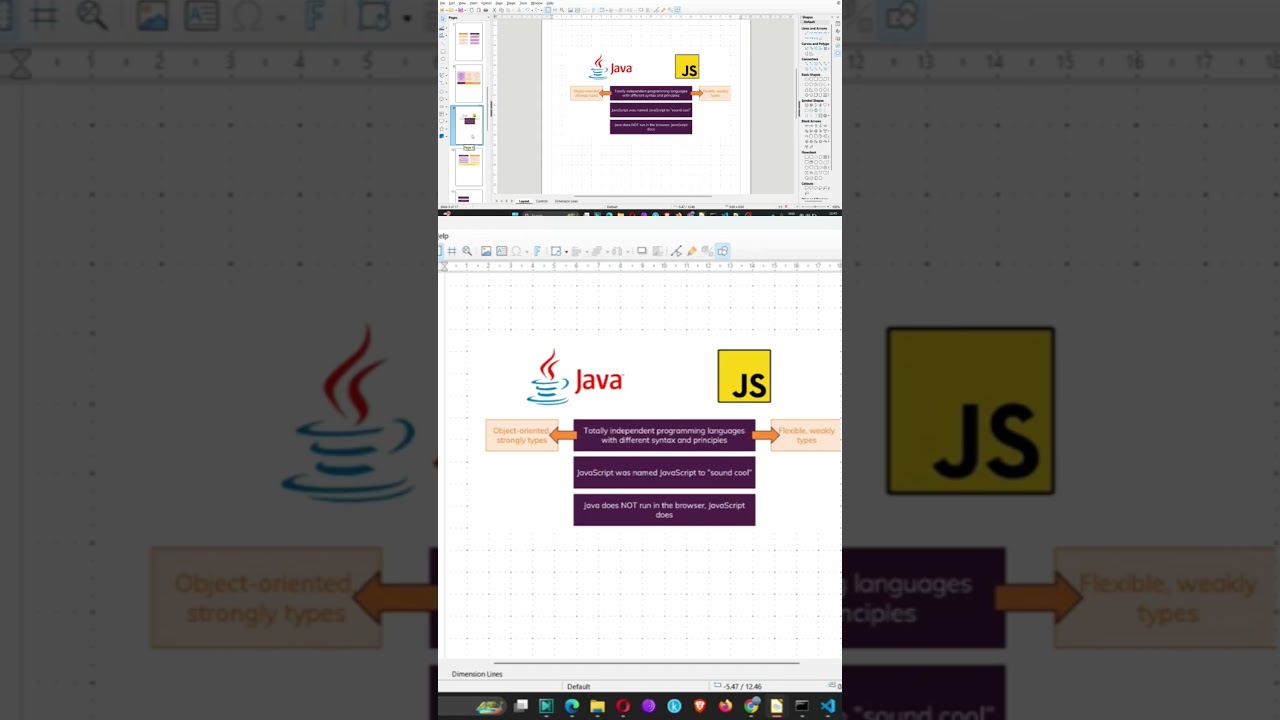Switch to Controls layer tab in small window
The height and width of the screenshot is (720, 1280).
pyautogui.click(x=542, y=201)
